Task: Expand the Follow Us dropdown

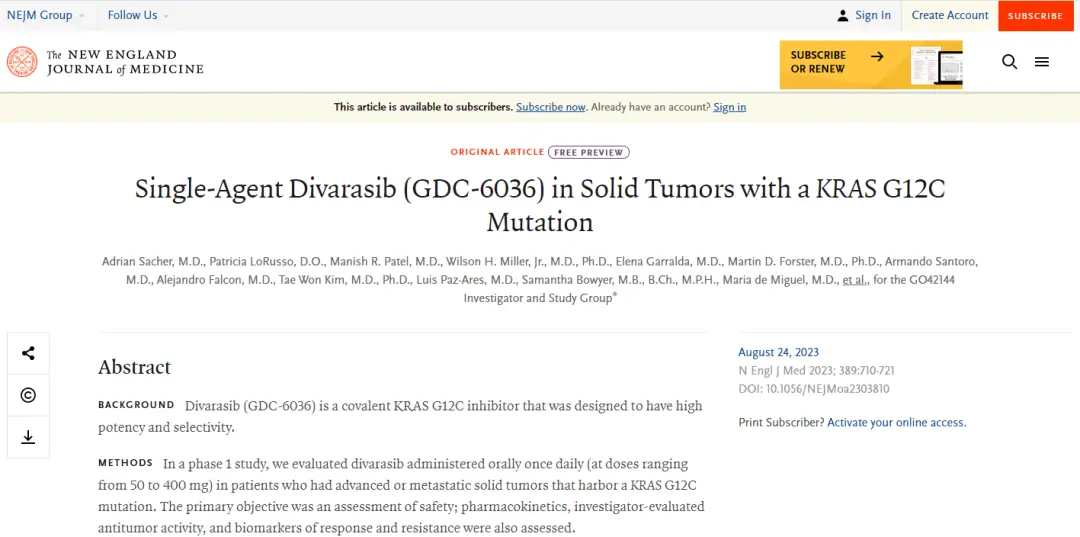Action: tap(138, 15)
